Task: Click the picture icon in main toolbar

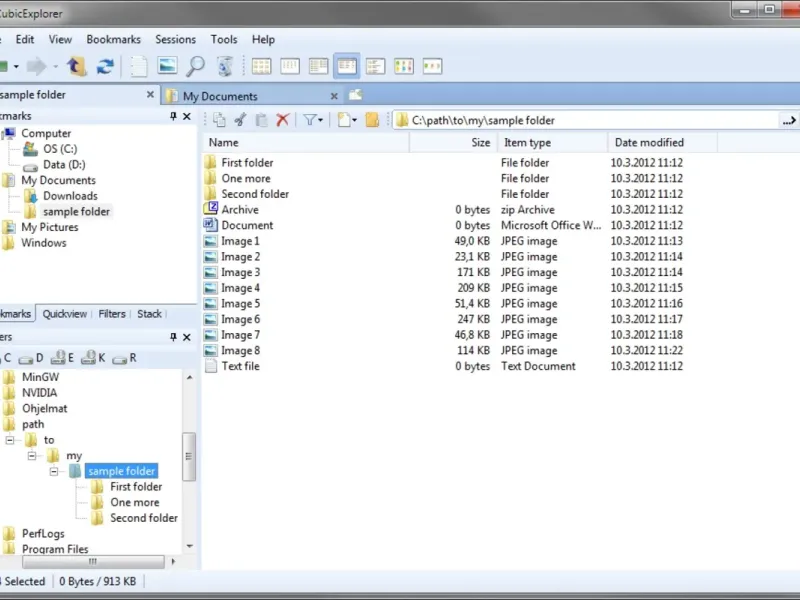Action: pyautogui.click(x=168, y=67)
